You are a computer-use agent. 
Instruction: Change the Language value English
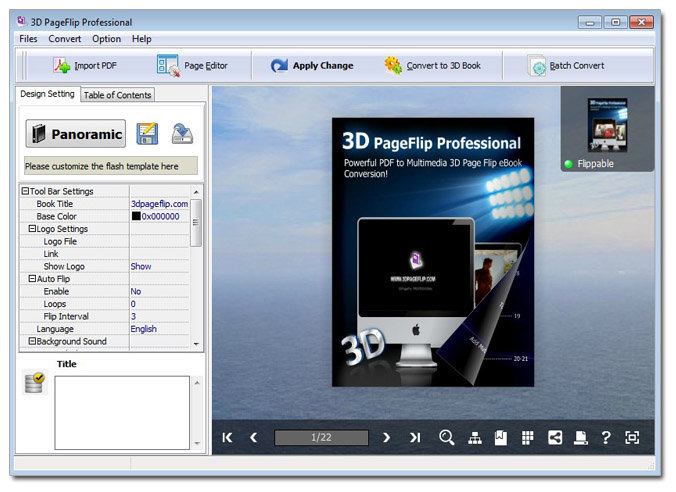click(144, 329)
